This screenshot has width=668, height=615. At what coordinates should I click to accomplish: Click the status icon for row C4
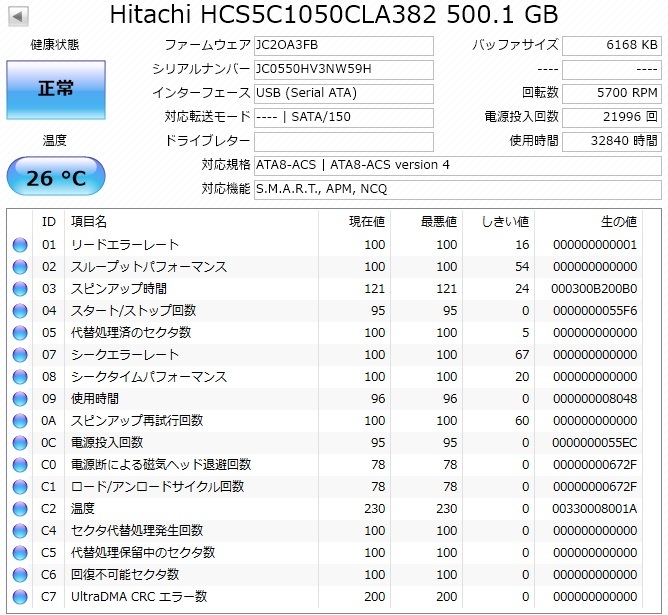(20, 531)
